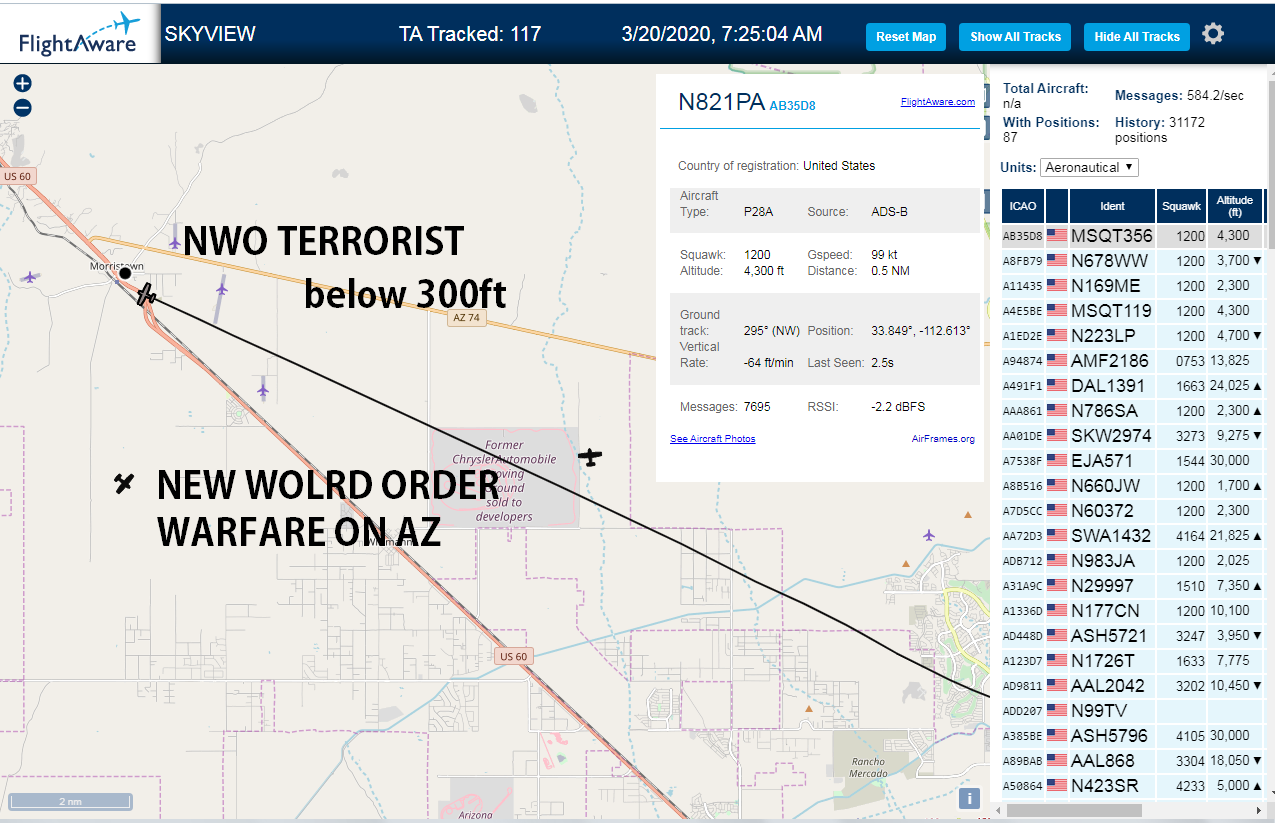1275x823 pixels.
Task: Select the EJA571 aircraft row
Action: coord(1132,461)
